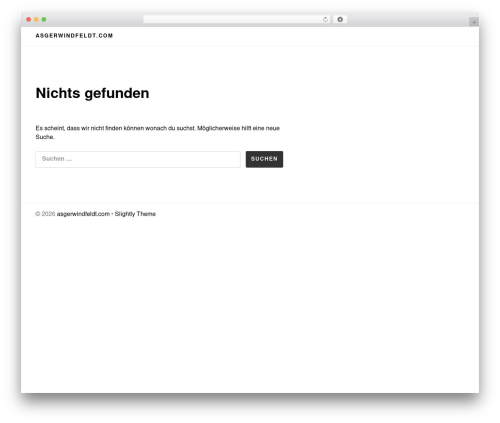Select the Nichts gefunden heading
500x423 pixels.
(x=92, y=93)
